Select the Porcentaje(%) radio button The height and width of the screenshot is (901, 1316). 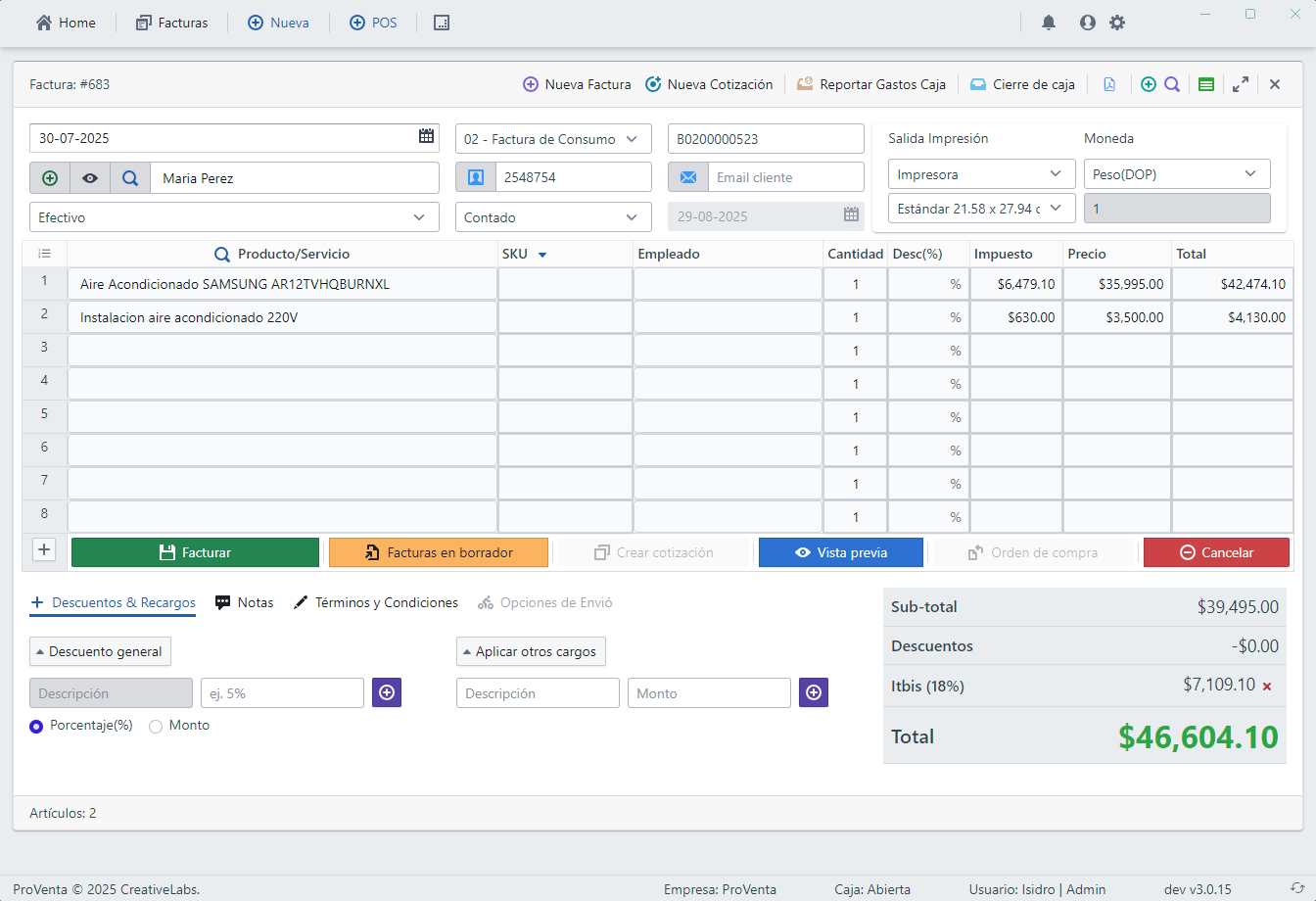(35, 725)
